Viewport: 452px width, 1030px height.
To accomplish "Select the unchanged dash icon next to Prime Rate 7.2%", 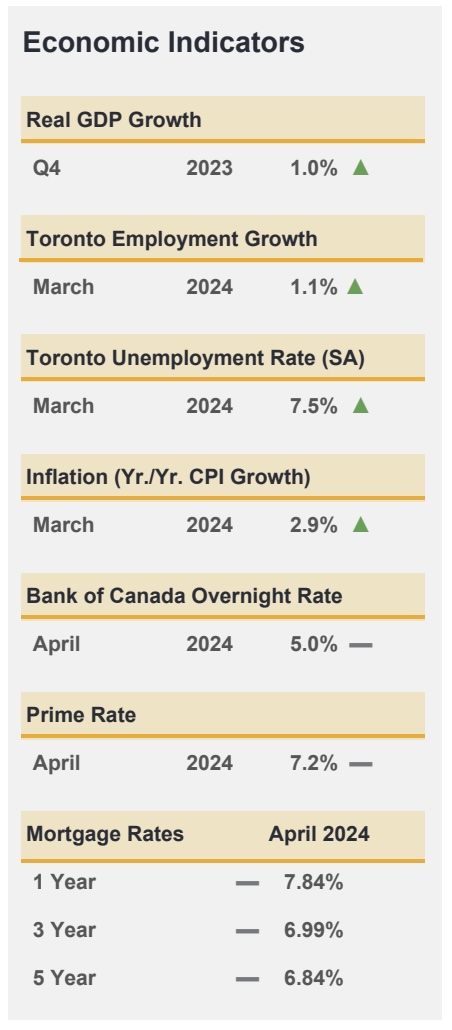I will tap(361, 764).
